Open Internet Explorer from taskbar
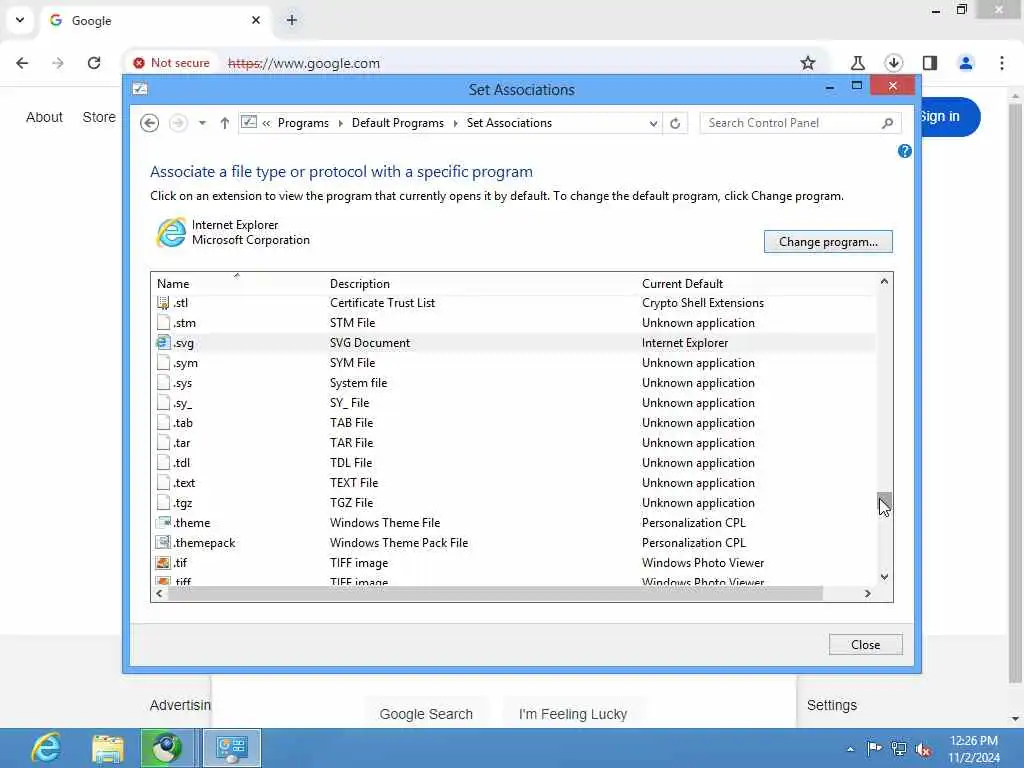 (46, 748)
